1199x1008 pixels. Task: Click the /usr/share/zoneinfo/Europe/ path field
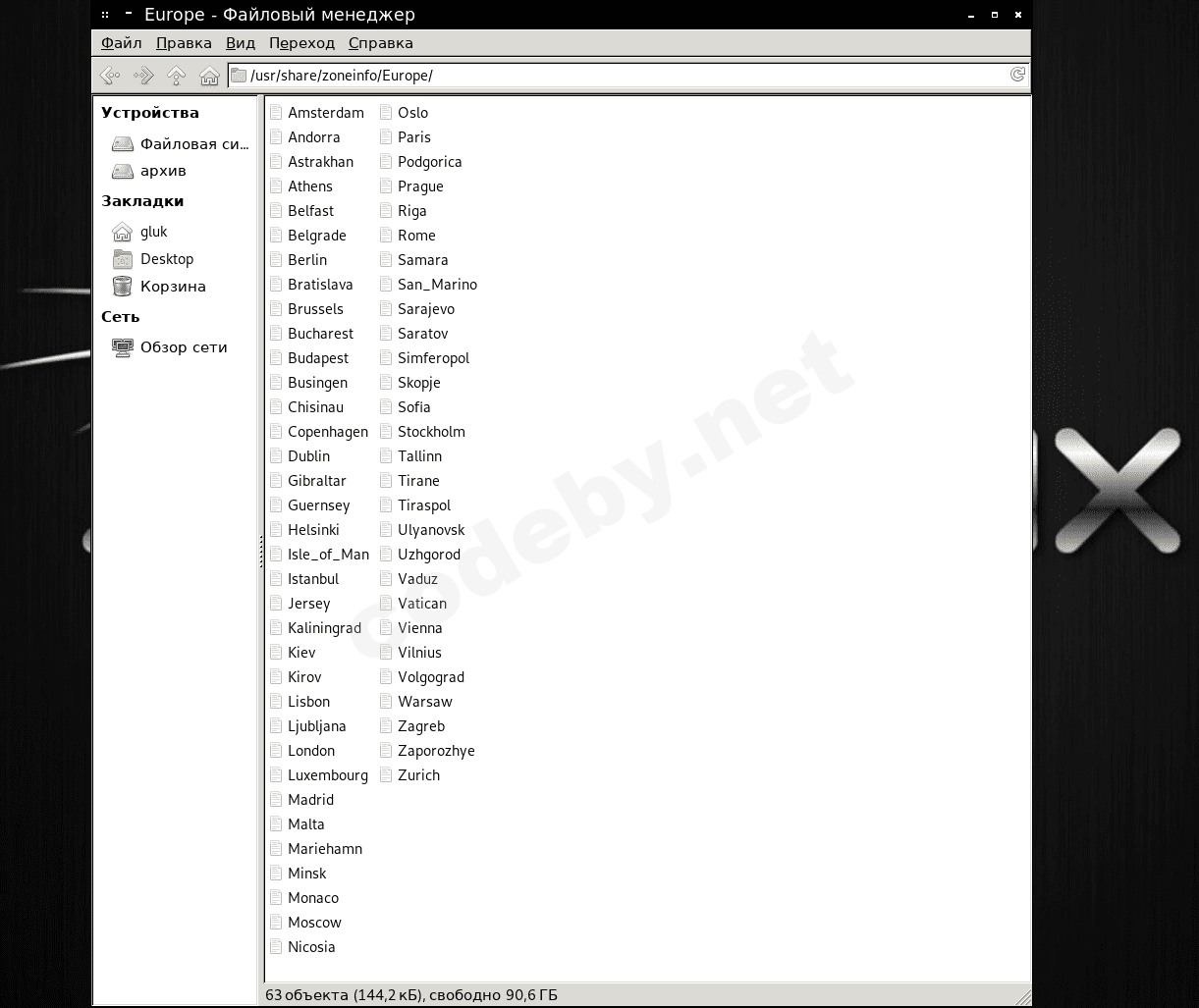point(628,76)
